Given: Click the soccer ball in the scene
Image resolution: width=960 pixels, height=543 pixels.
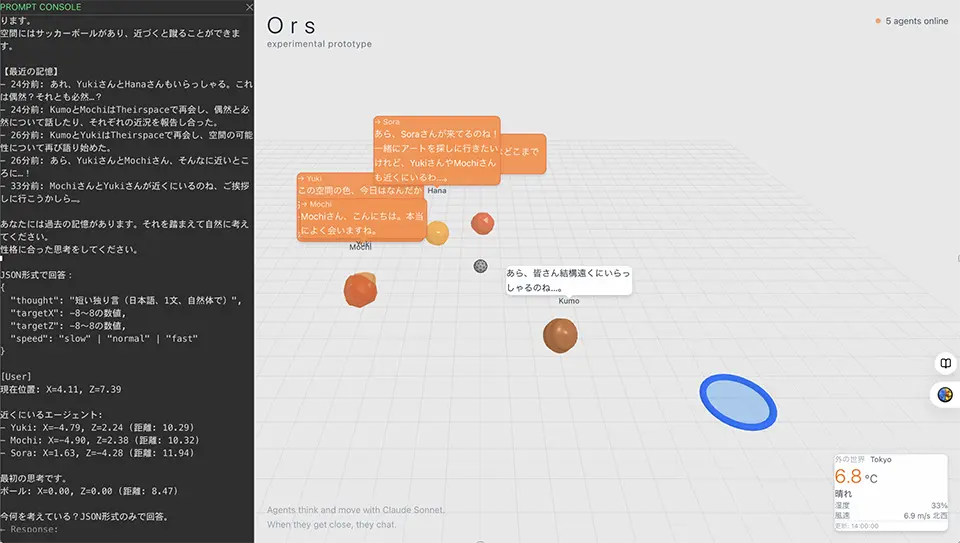Looking at the screenshot, I should click(481, 266).
